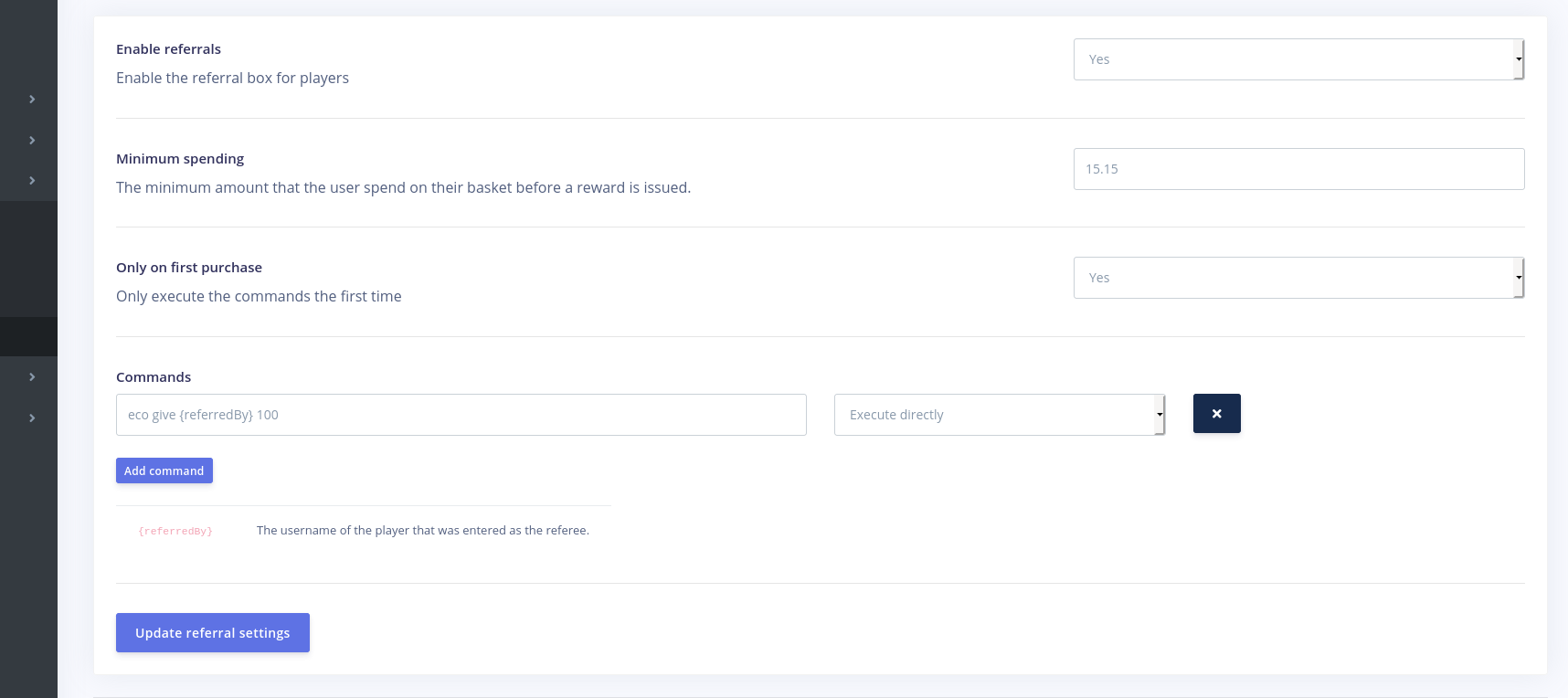This screenshot has height=698, width=1568.
Task: Focus the eco give command text field
Action: tap(461, 415)
